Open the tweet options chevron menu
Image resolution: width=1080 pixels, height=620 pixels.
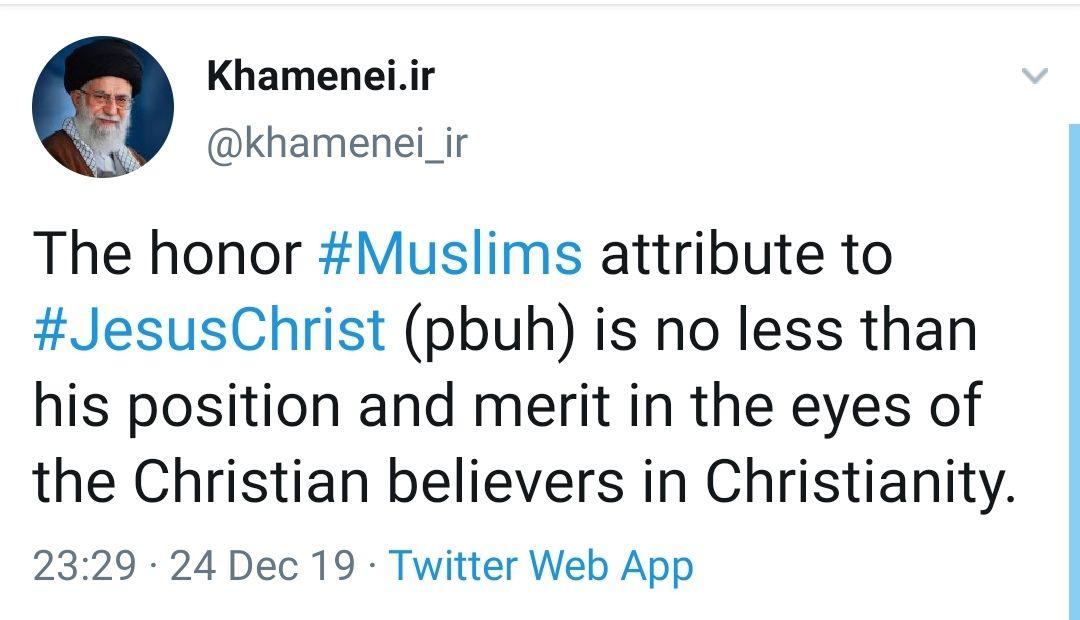tap(1036, 76)
